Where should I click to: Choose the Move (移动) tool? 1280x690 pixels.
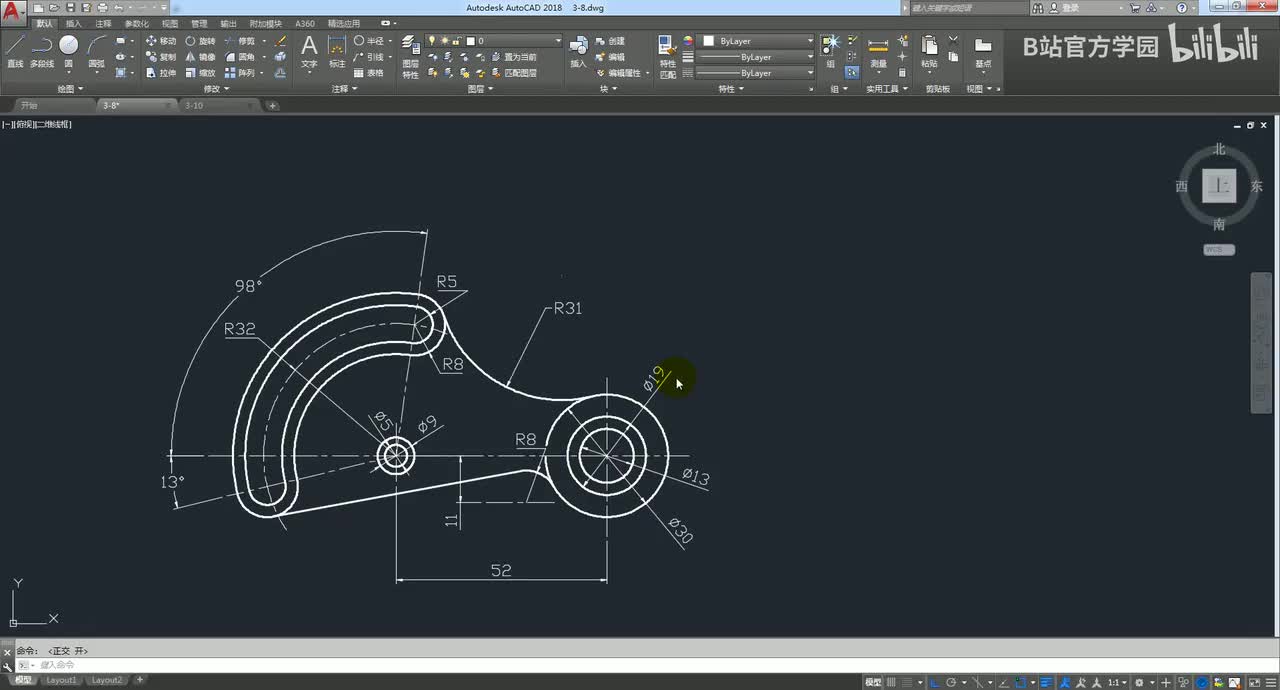[x=160, y=41]
